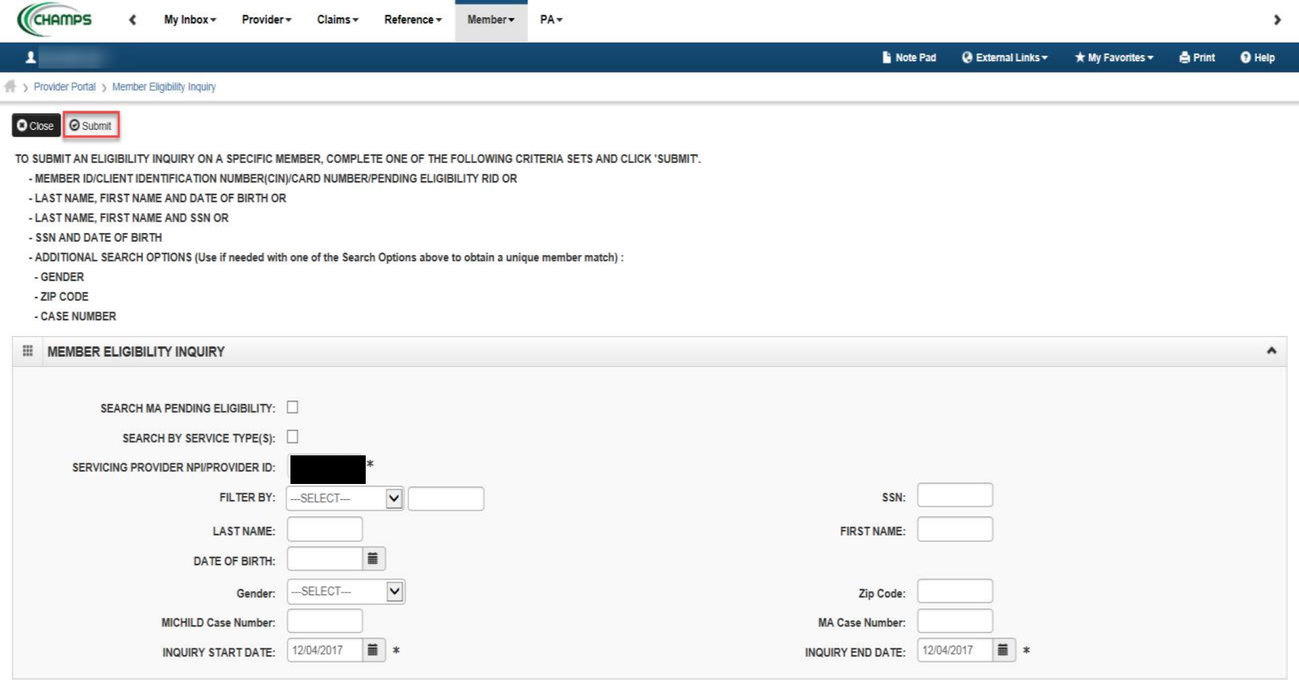This screenshot has height=689, width=1299.
Task: Click the Inquiry End Date field
Action: (x=955, y=651)
